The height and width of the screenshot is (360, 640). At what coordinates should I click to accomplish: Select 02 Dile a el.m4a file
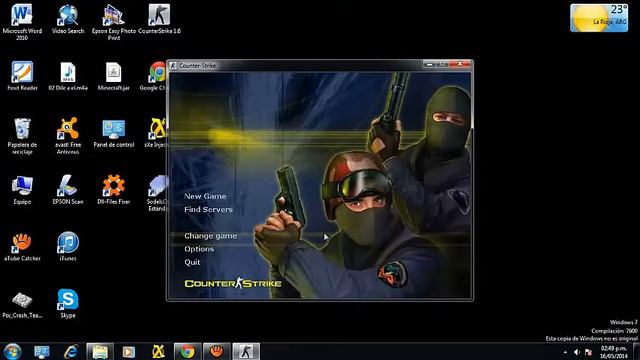pyautogui.click(x=68, y=76)
